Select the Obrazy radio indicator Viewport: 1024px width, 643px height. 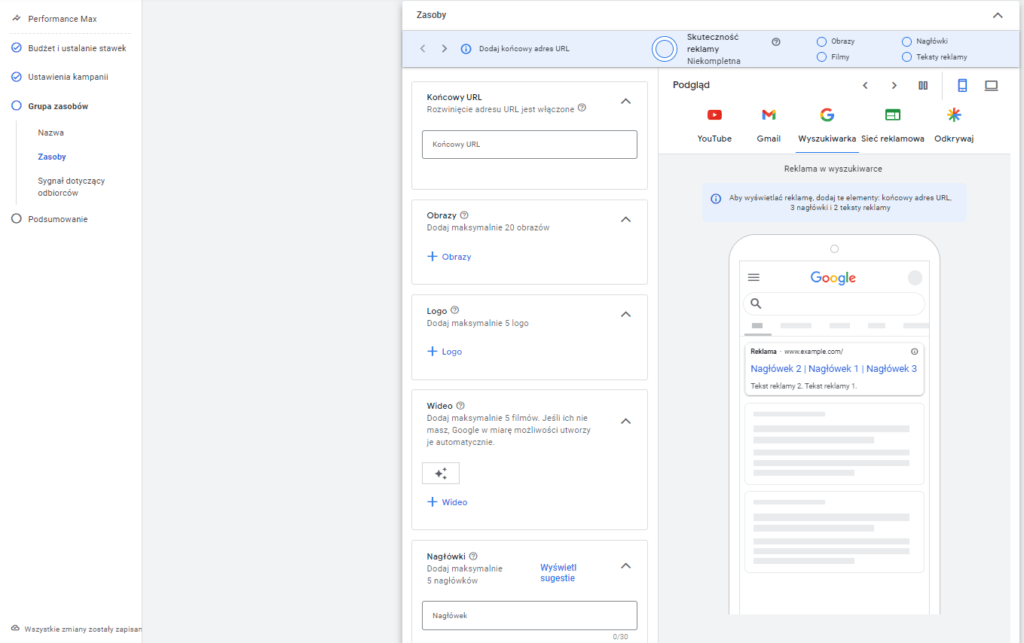[x=821, y=42]
